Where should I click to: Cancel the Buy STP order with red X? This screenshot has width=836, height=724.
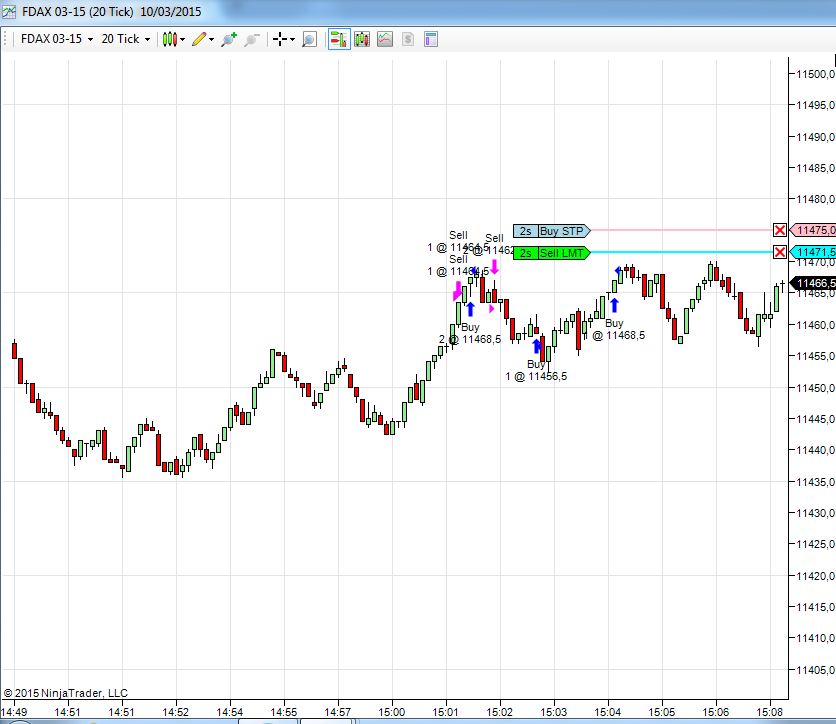(779, 230)
